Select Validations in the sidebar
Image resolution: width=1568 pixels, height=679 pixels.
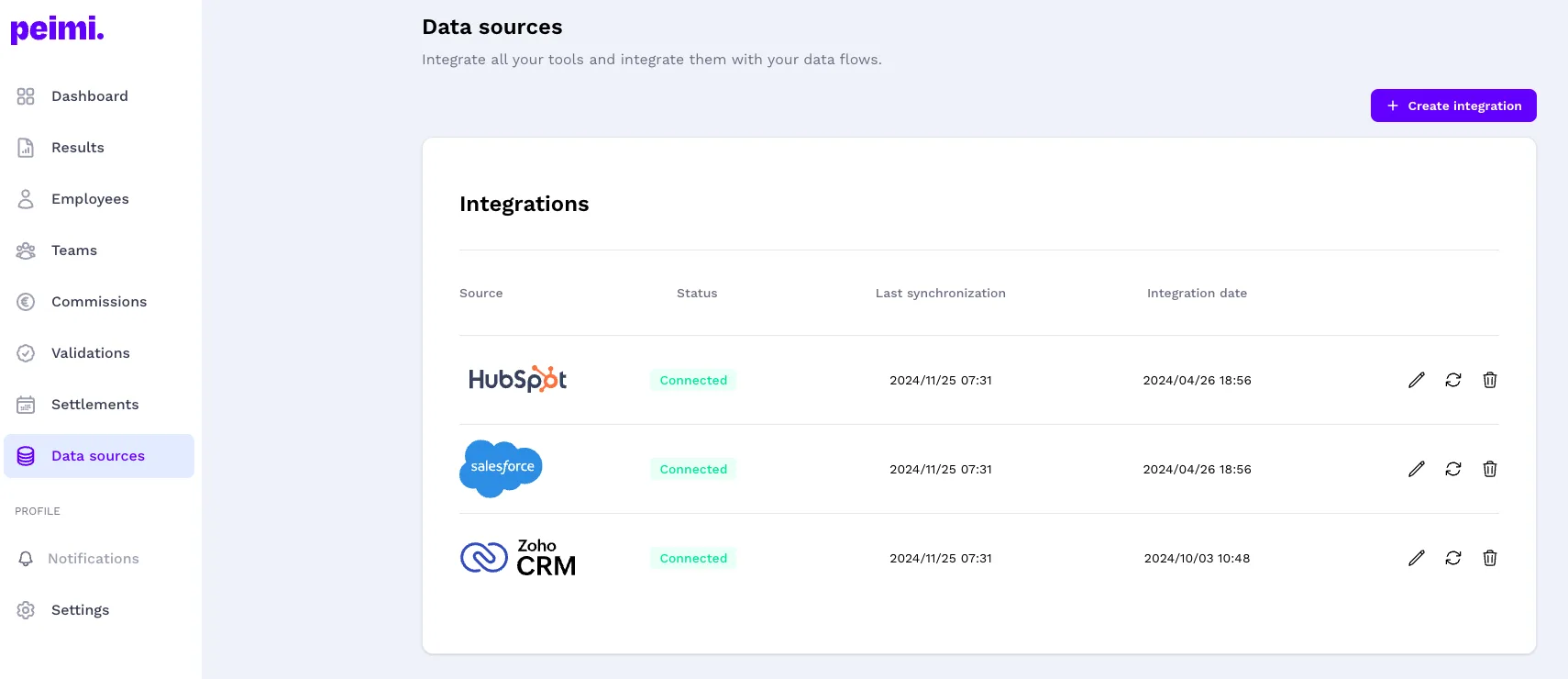click(99, 353)
